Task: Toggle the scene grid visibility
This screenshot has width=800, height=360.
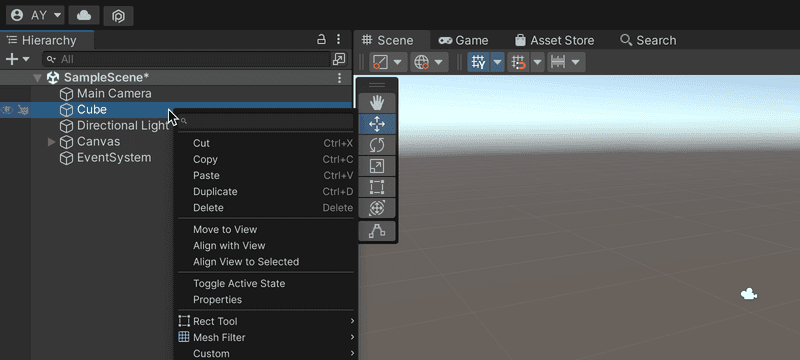Action: 478,62
